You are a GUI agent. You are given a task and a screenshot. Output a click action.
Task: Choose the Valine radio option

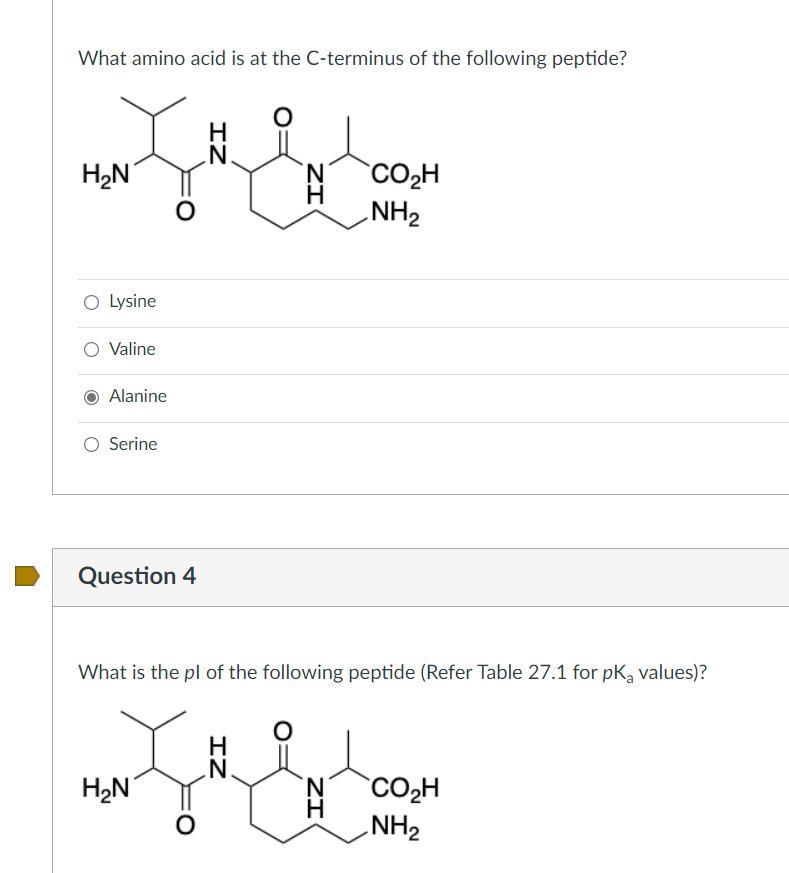coord(91,349)
